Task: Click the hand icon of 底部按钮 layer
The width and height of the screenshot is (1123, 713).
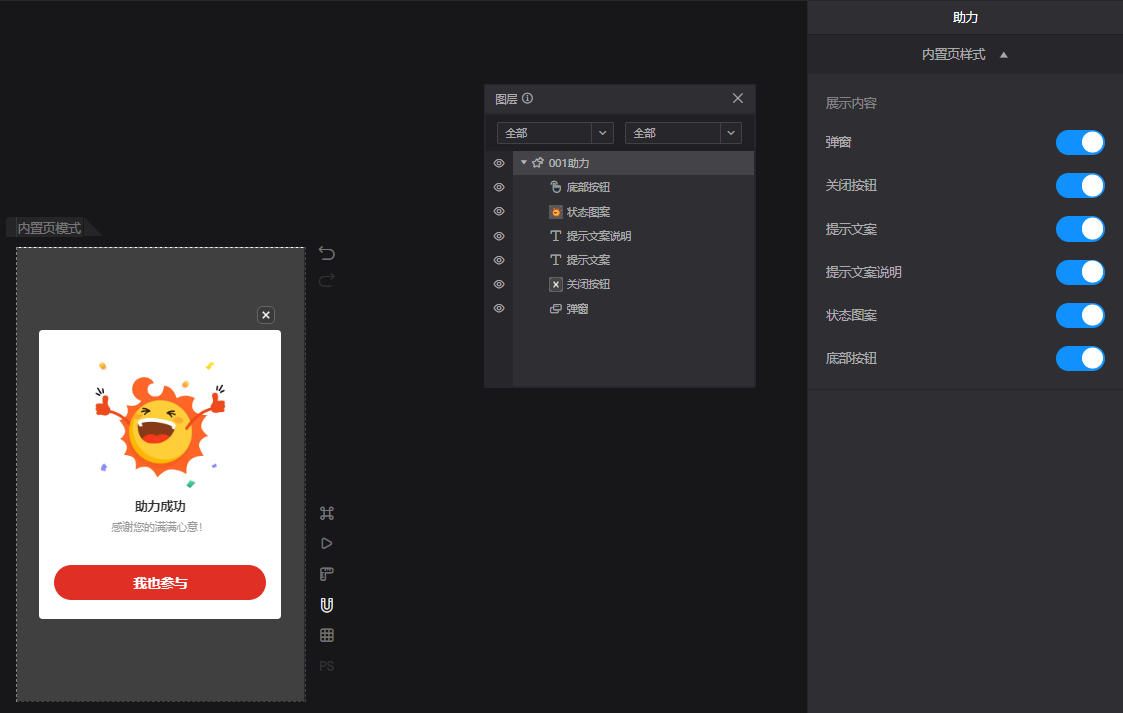Action: (x=556, y=187)
